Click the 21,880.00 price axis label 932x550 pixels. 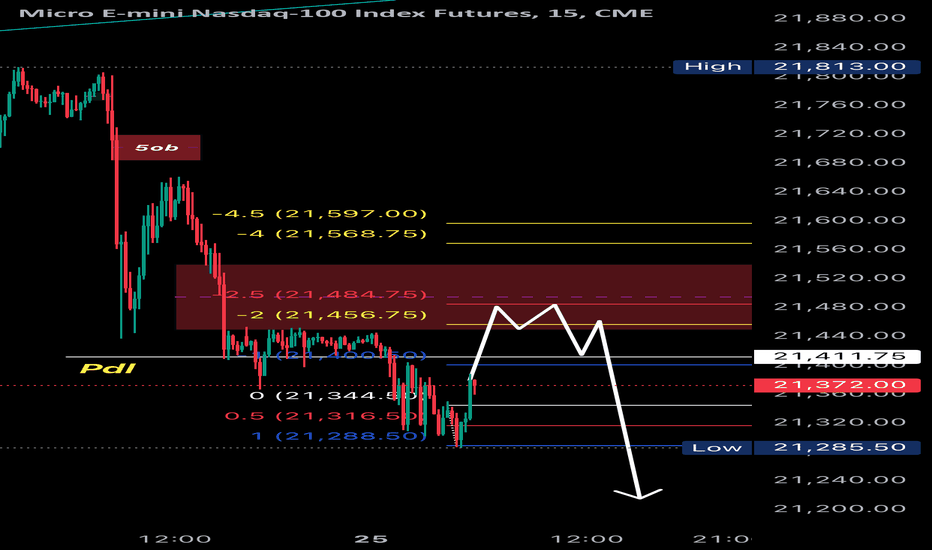tap(840, 18)
